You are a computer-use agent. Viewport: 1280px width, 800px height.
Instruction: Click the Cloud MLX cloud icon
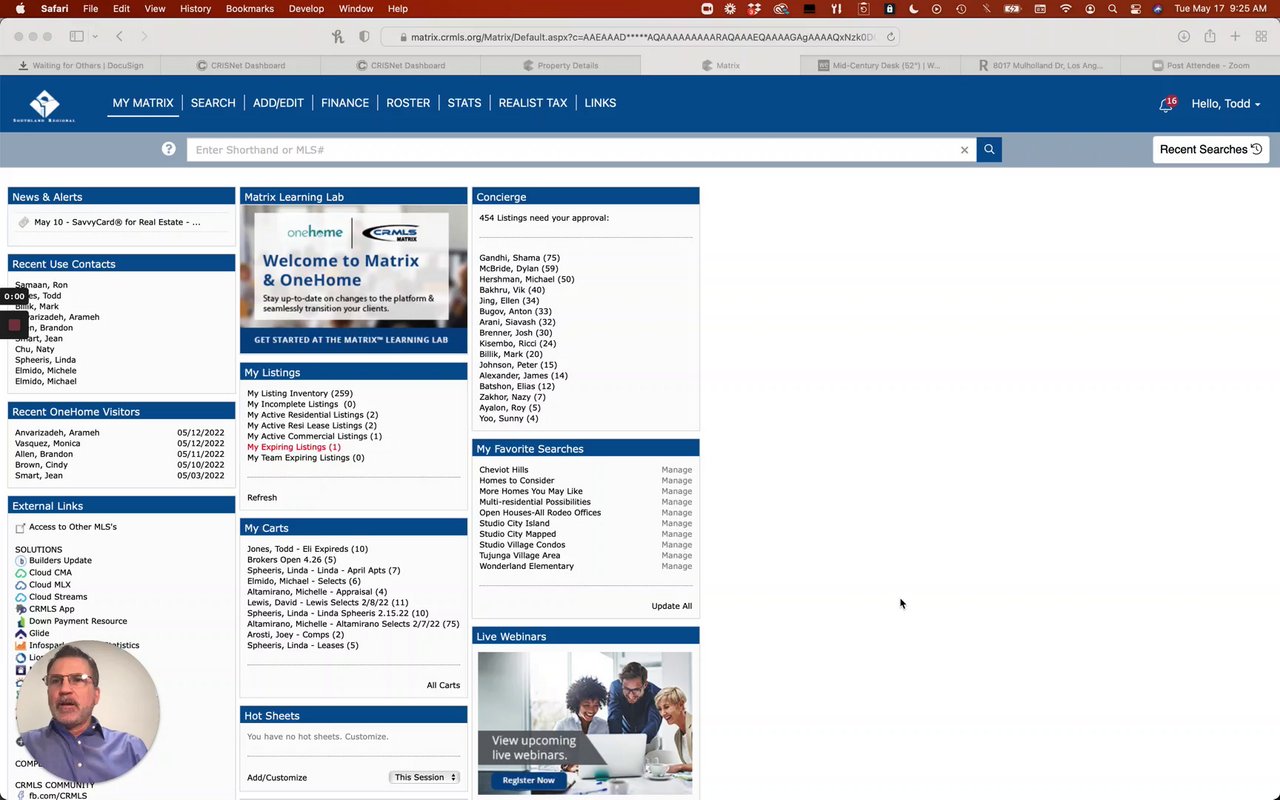point(21,585)
